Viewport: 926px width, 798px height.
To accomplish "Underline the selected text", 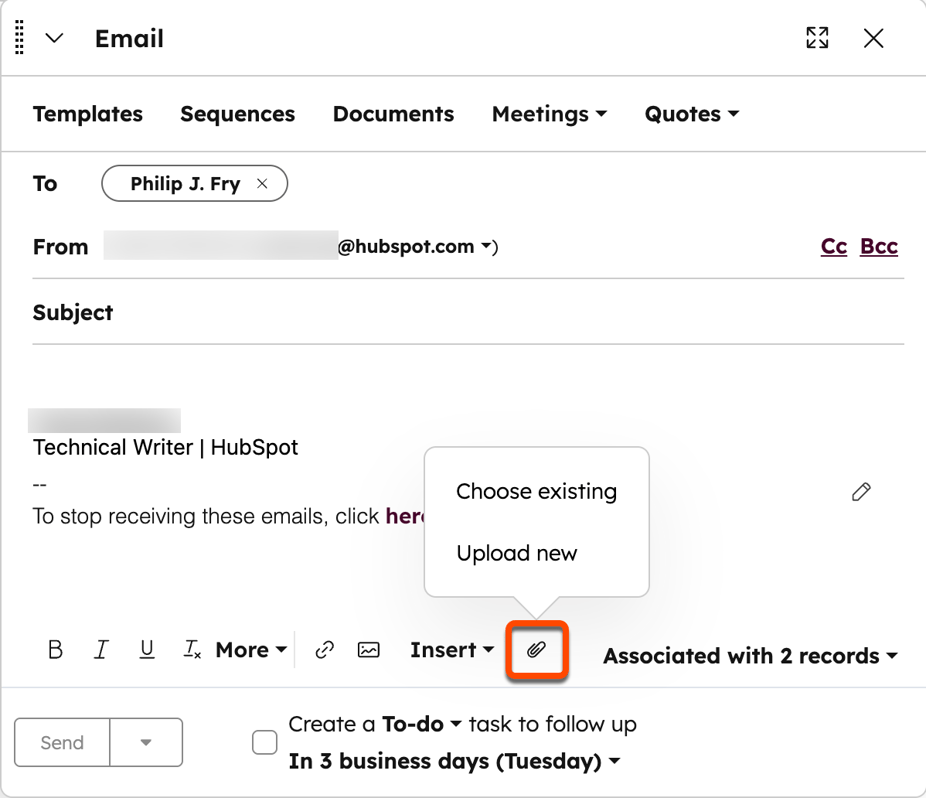I will (x=147, y=649).
